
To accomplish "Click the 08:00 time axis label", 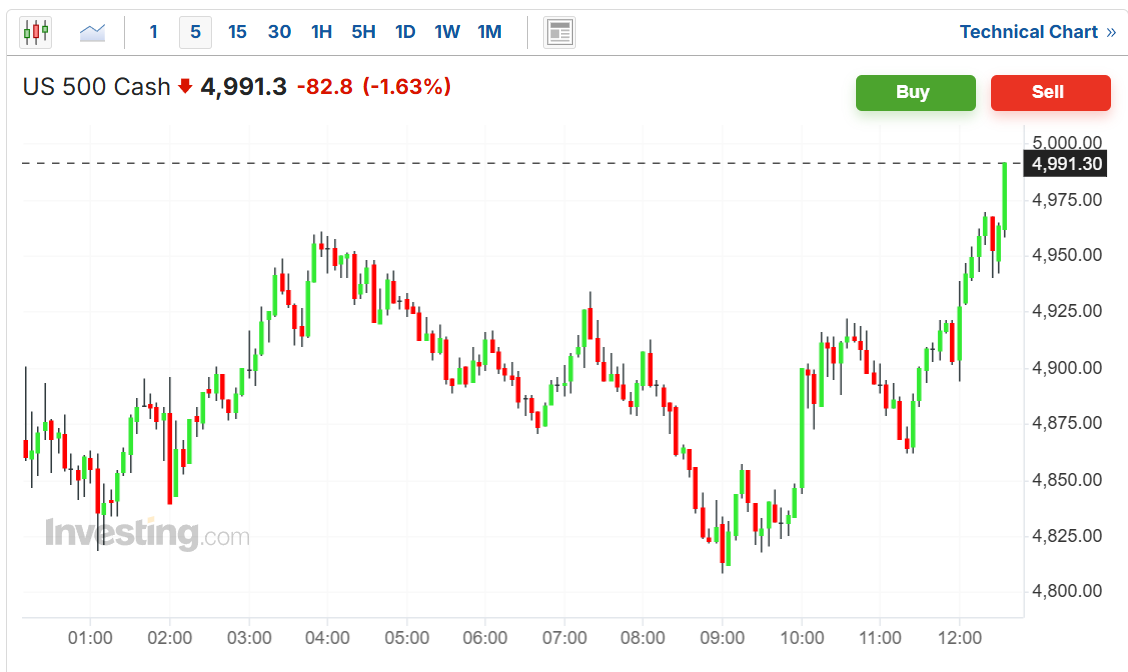I will click(x=642, y=638).
